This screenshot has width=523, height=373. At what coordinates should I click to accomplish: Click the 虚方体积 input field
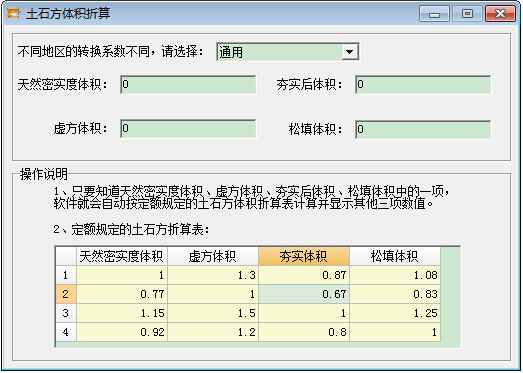188,128
